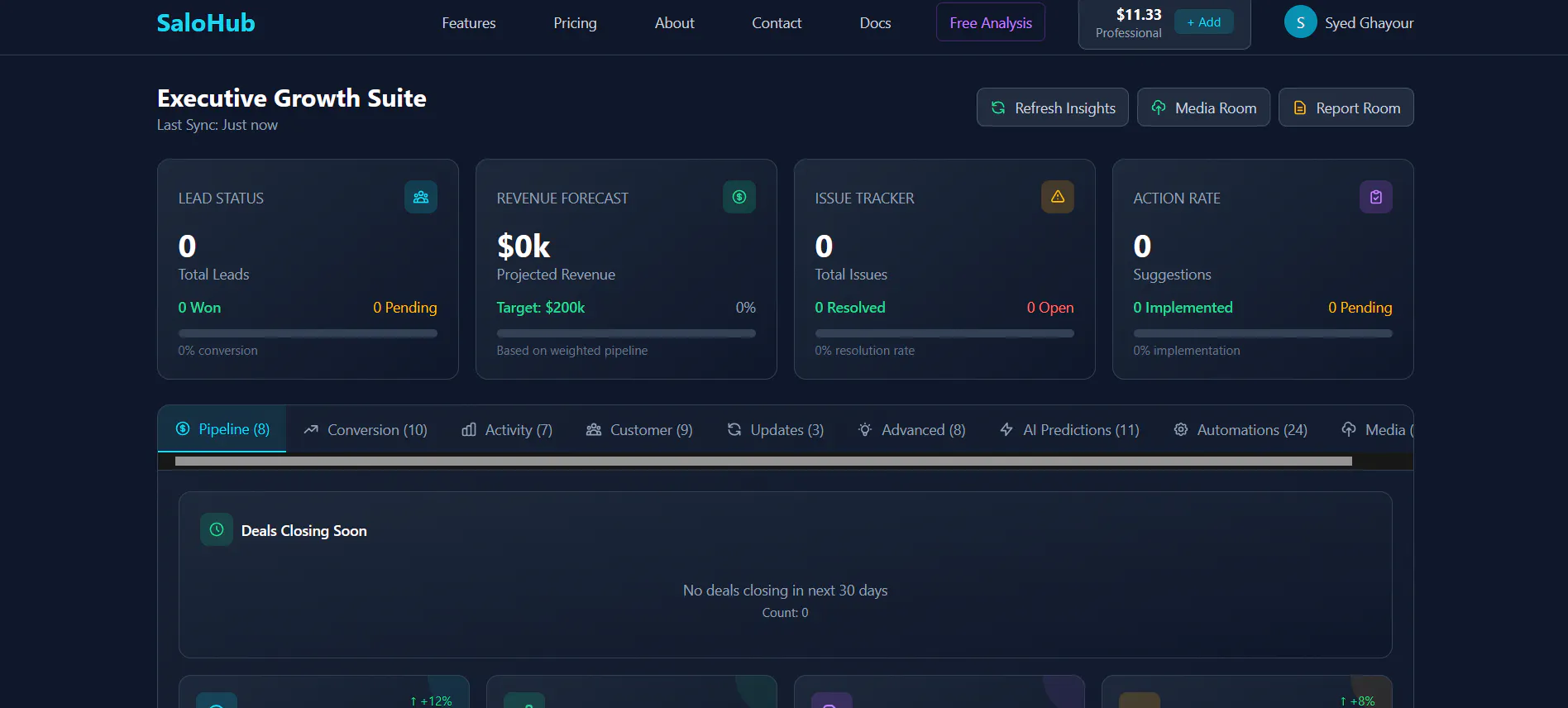Screen dimensions: 1568x708
Task: Click 'No deals closing in next 30 days'
Action: click(785, 591)
